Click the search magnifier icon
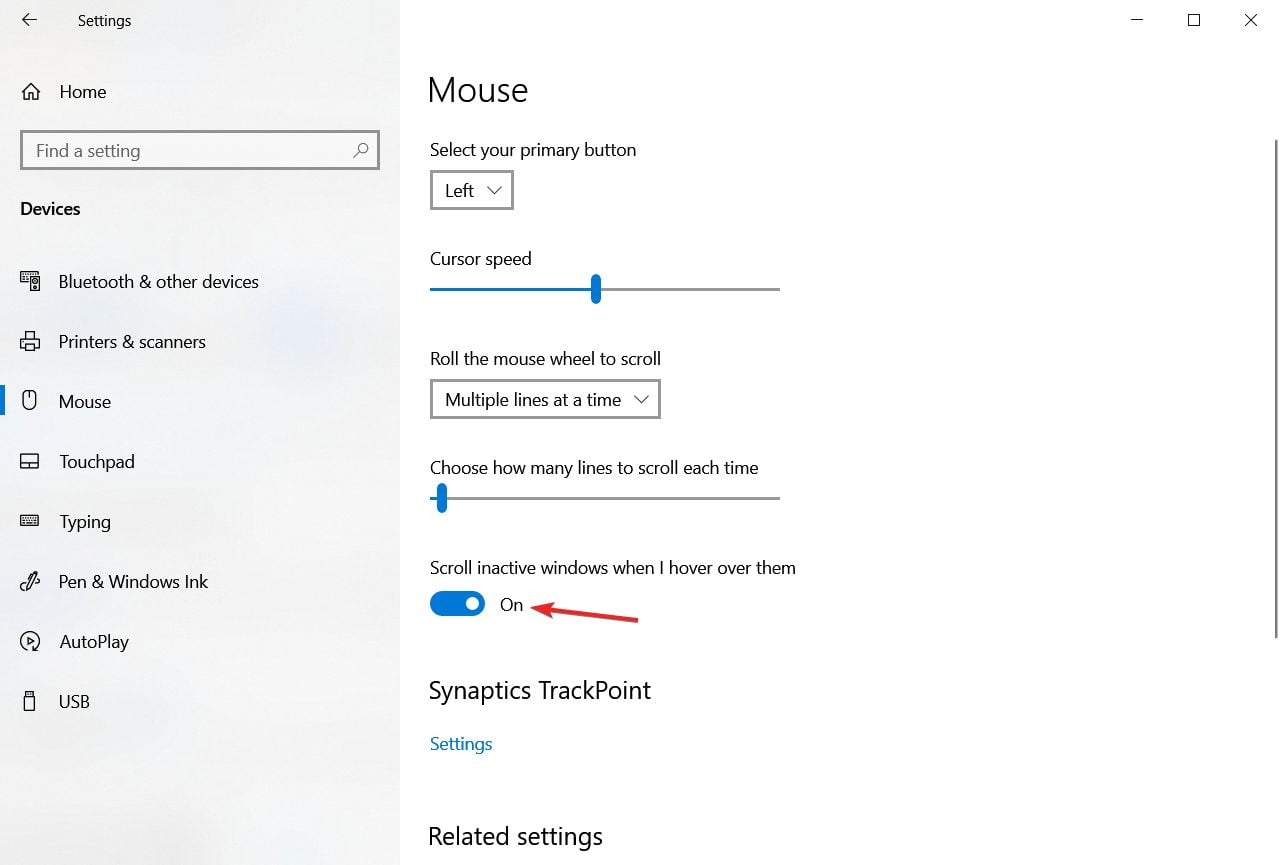 (361, 150)
